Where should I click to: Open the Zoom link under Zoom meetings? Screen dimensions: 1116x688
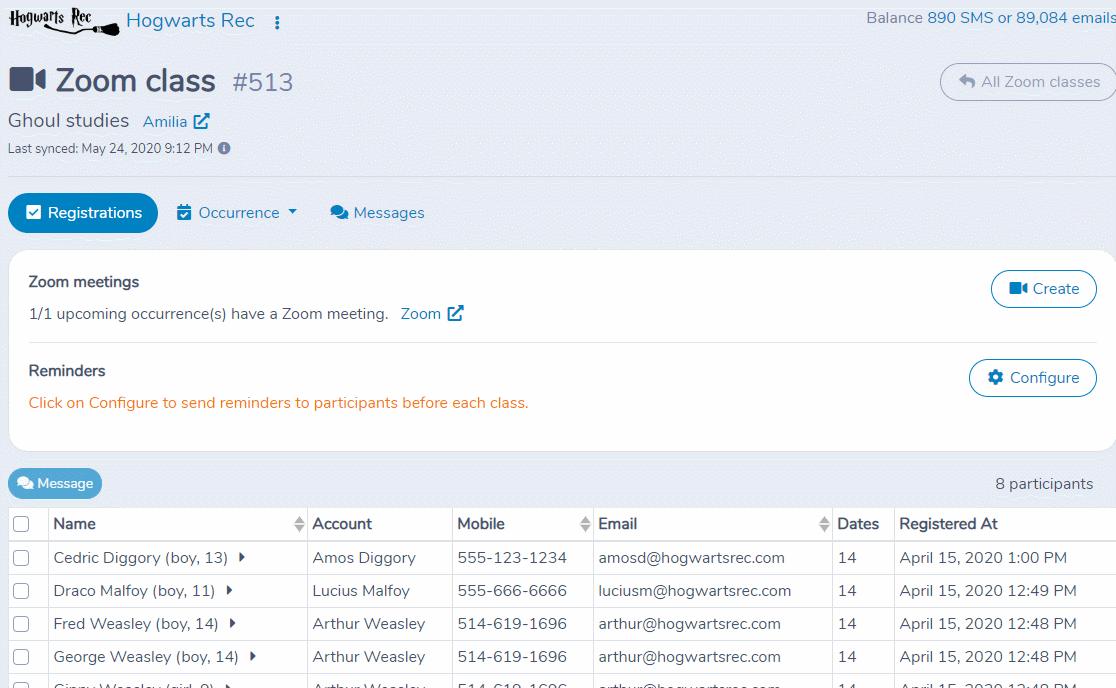[421, 314]
